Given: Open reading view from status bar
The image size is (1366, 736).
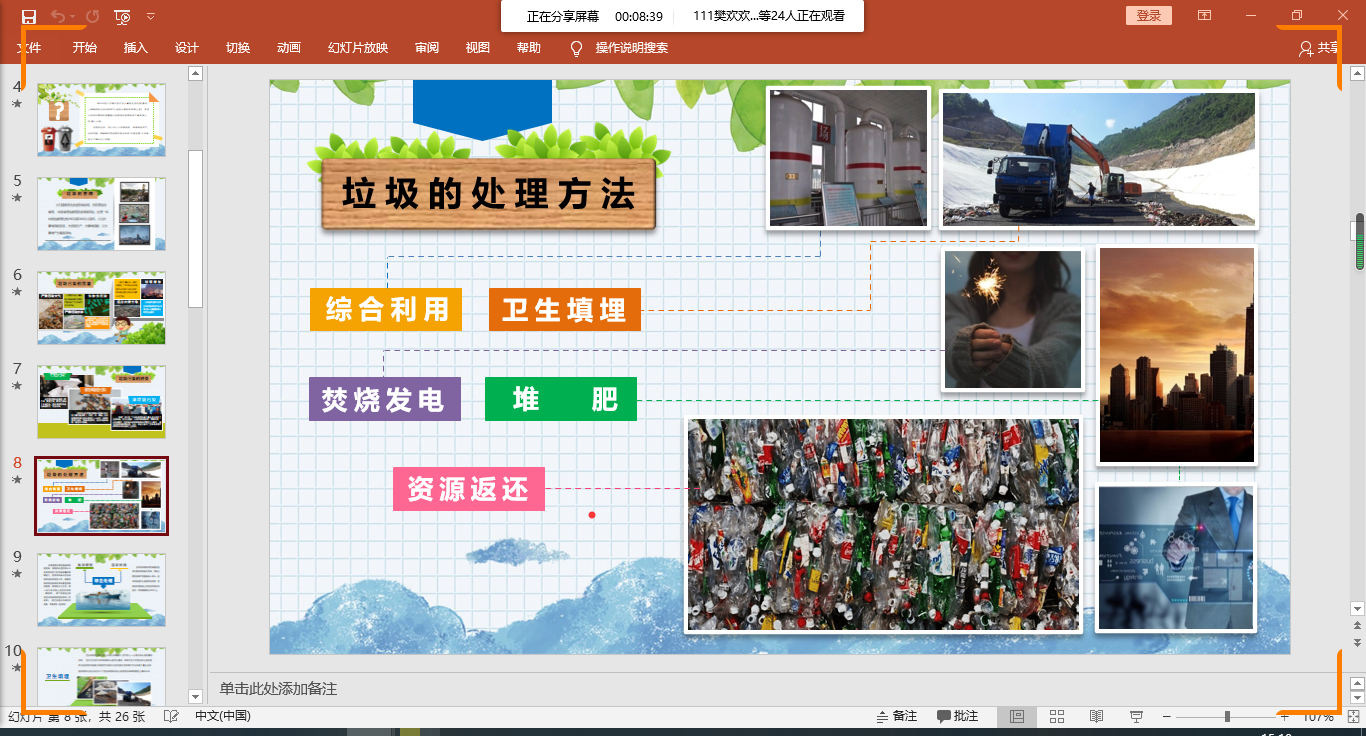Looking at the screenshot, I should click(x=1096, y=717).
